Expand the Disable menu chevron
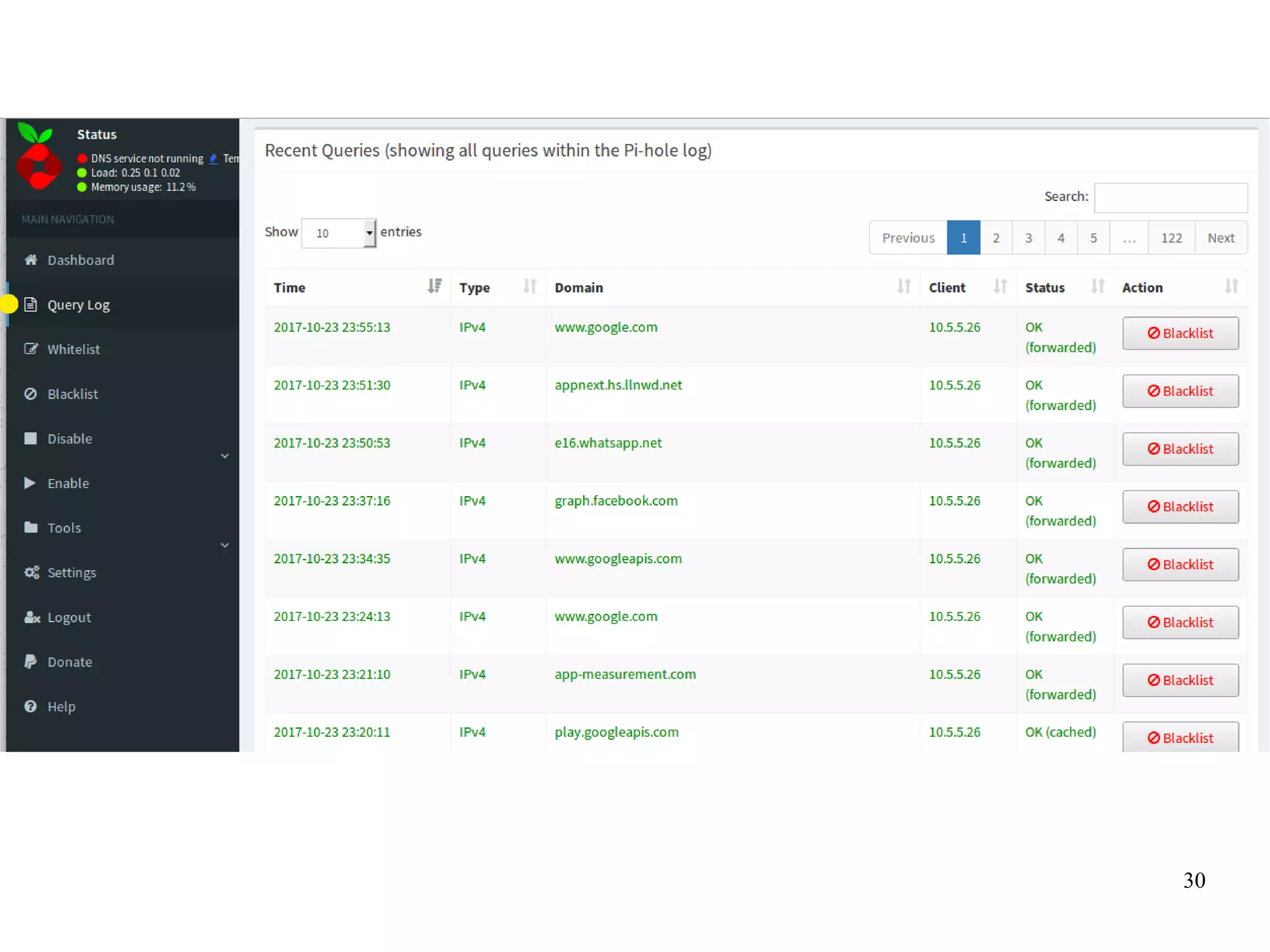1270x952 pixels. click(x=224, y=456)
